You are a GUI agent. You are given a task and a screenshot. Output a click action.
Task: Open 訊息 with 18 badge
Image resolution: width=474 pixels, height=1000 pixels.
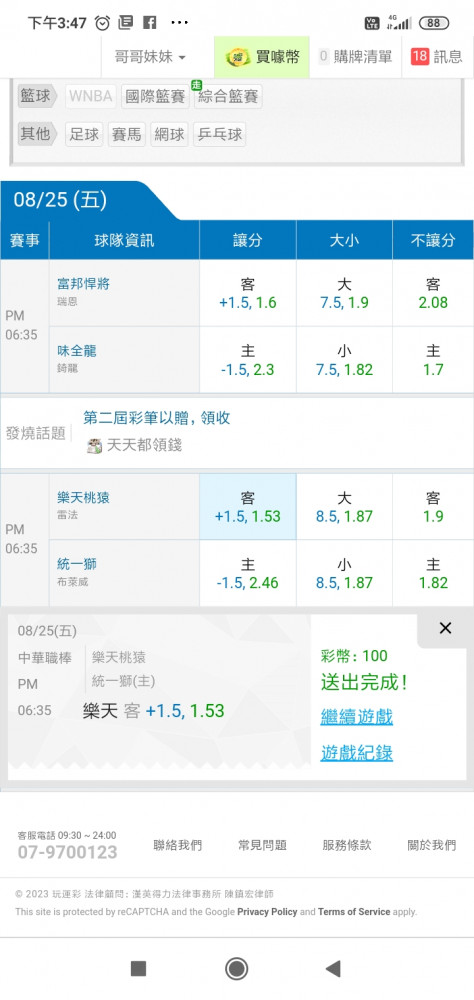coord(437,57)
